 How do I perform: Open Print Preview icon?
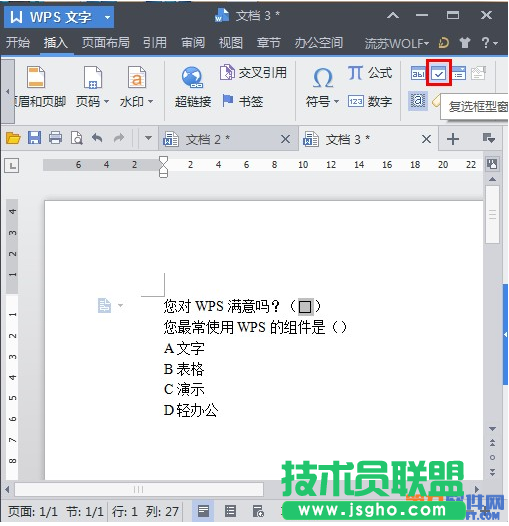click(77, 138)
